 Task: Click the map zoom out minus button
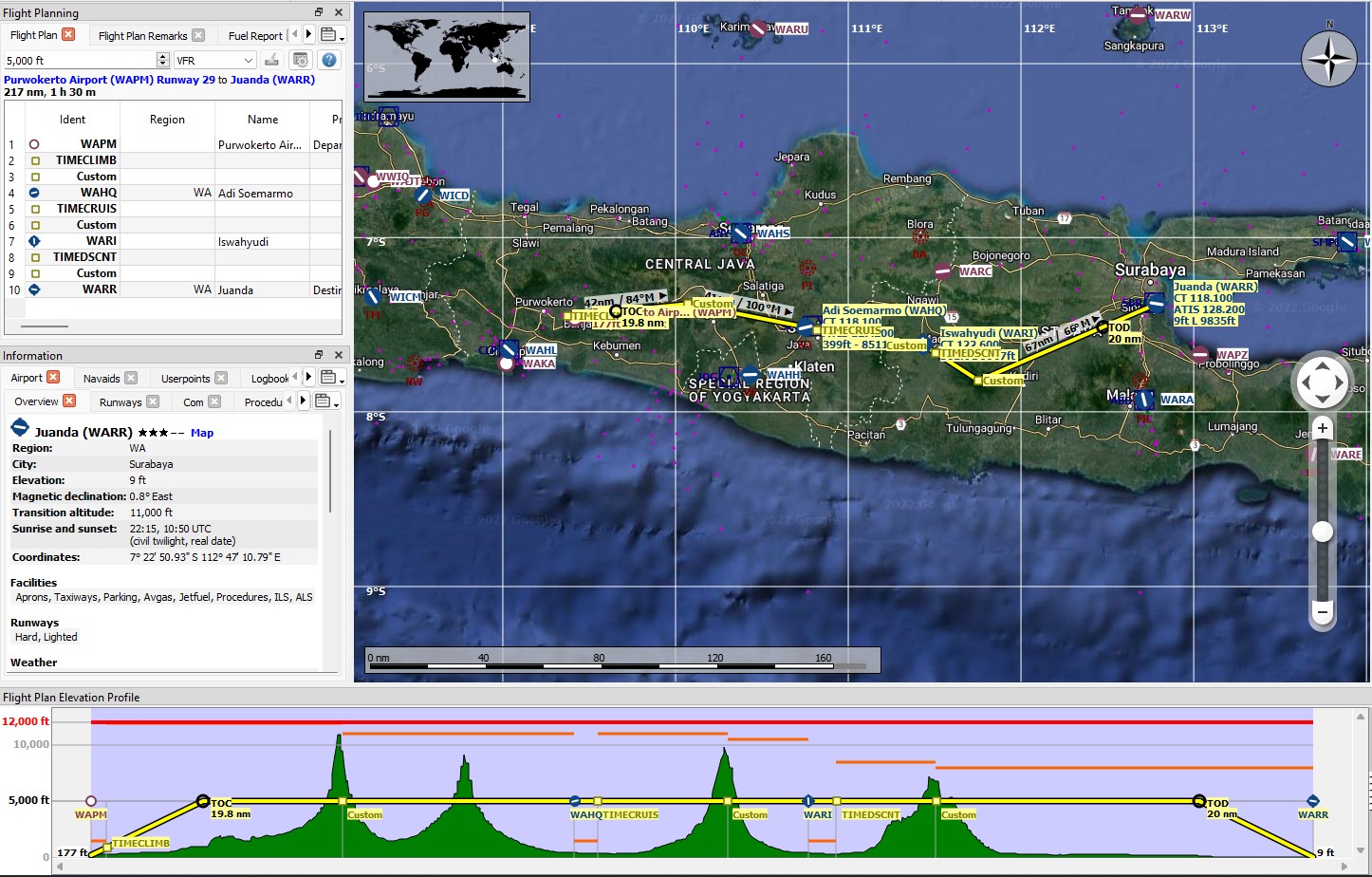1322,612
